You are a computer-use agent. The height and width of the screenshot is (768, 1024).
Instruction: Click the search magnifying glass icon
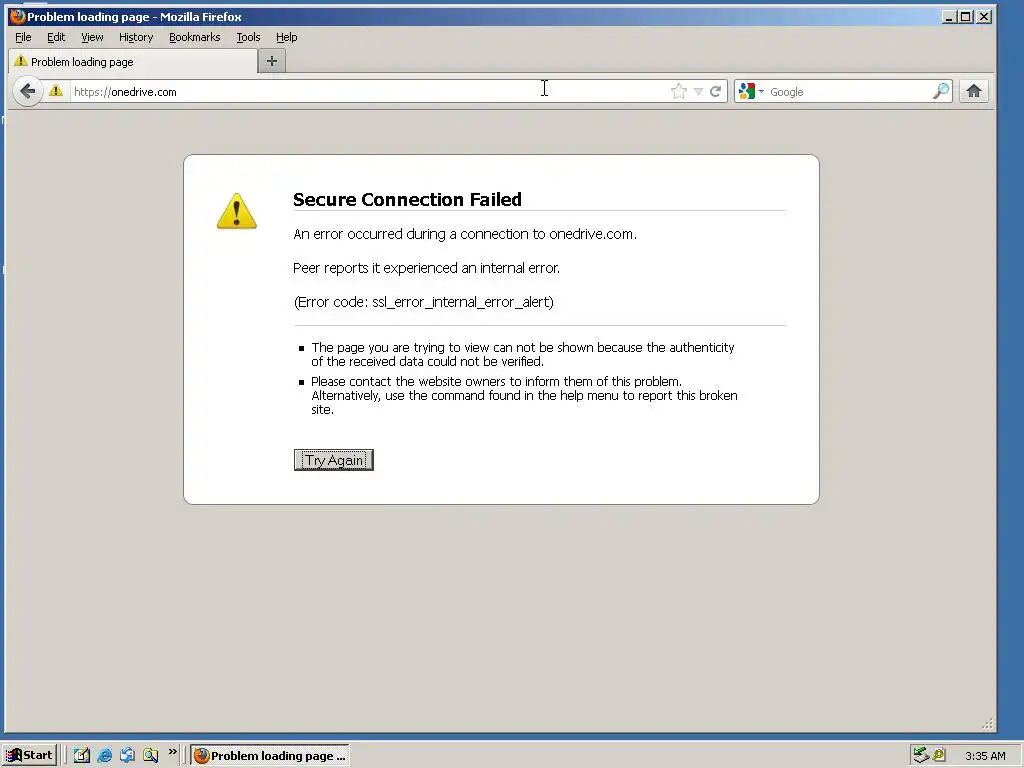(x=941, y=91)
